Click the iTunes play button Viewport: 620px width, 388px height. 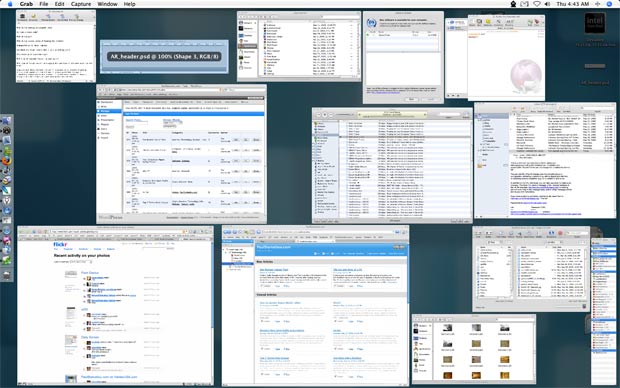[325, 115]
